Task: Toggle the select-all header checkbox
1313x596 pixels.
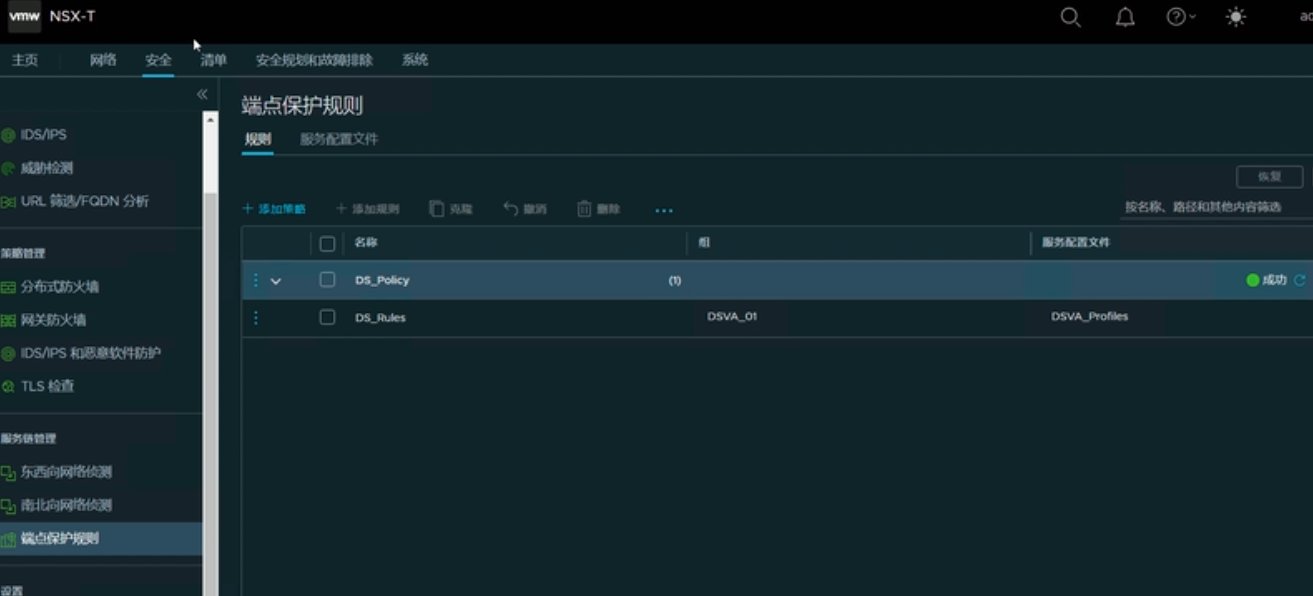Action: [x=327, y=243]
